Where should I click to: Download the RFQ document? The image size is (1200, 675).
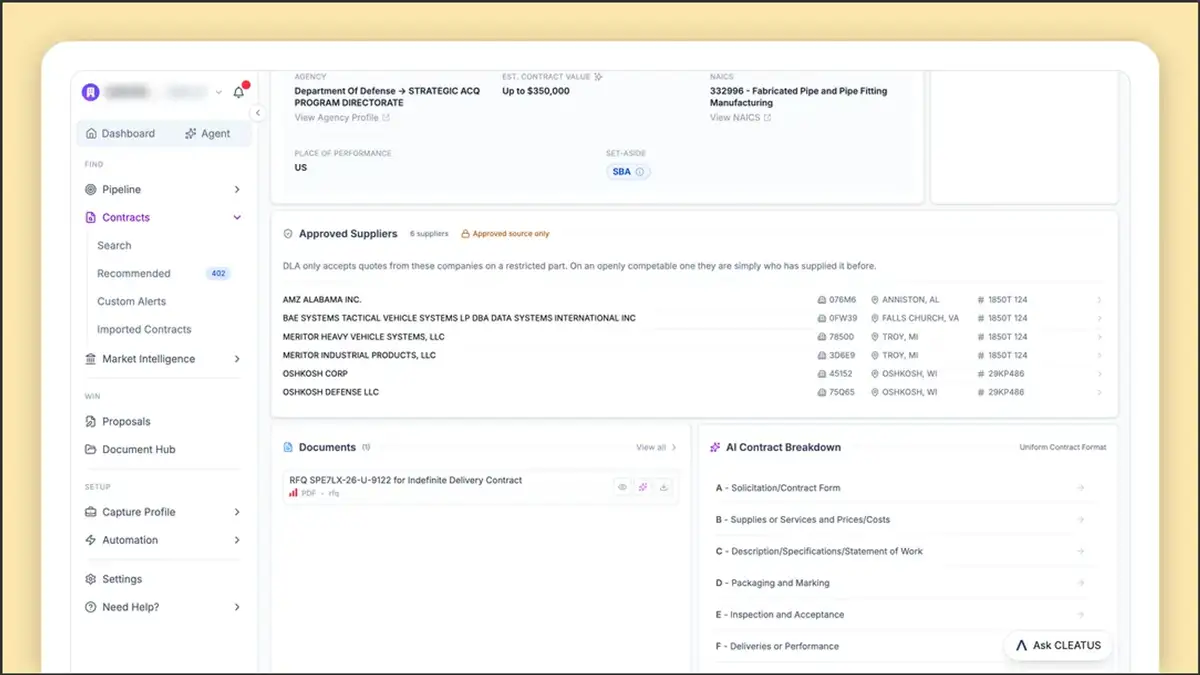coord(664,487)
